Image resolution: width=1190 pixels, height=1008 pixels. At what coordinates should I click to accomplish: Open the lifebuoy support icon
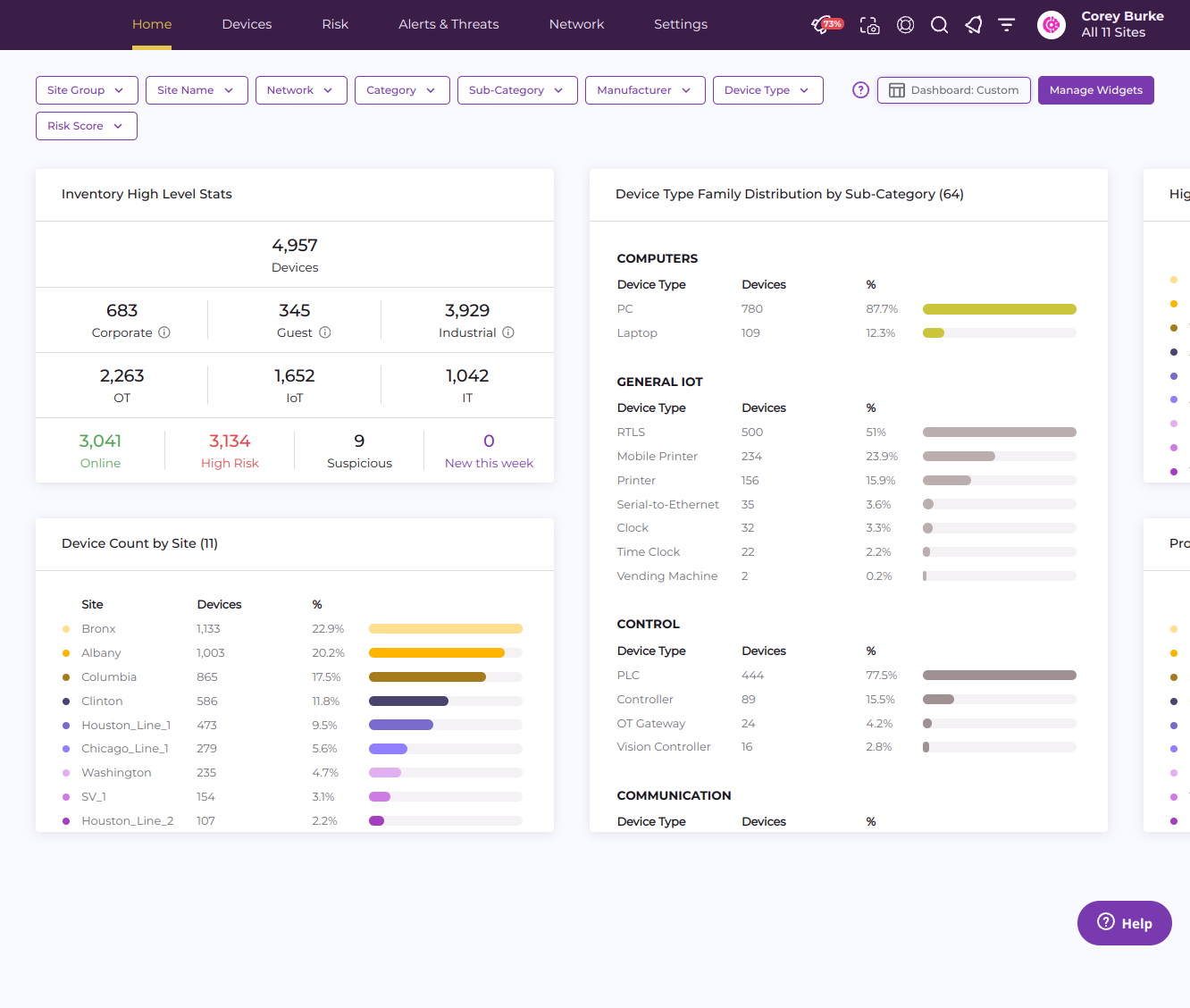click(905, 25)
